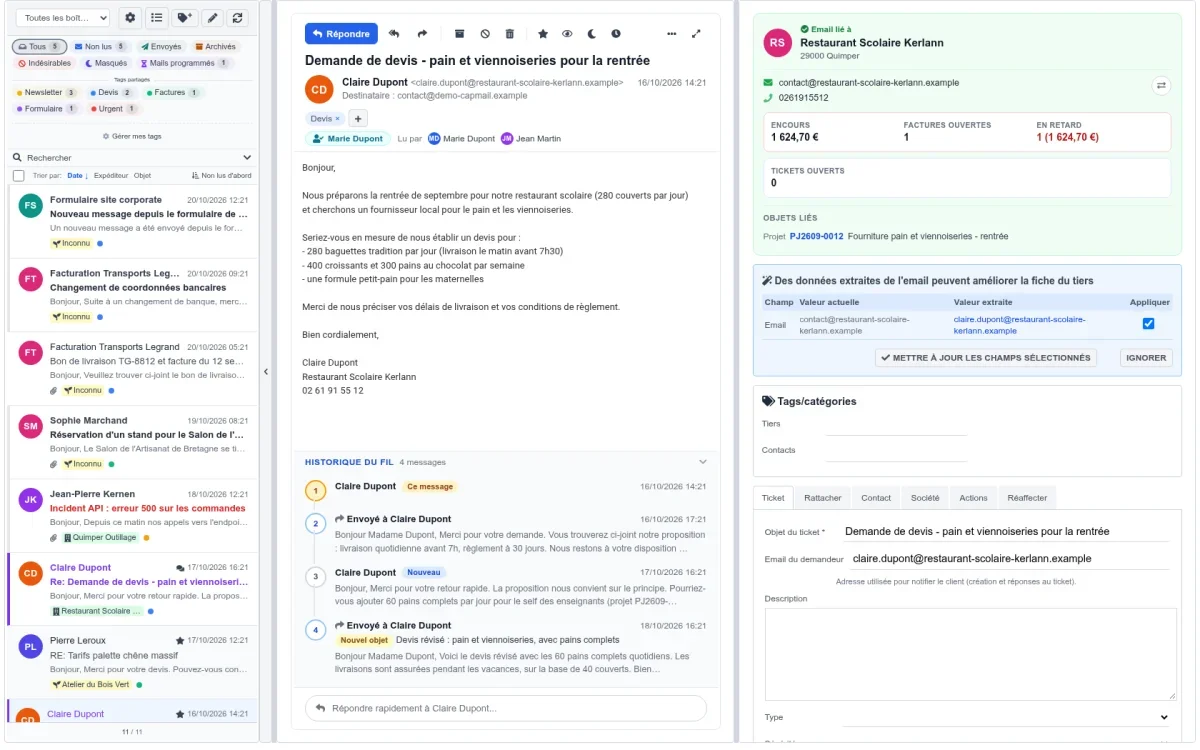Image resolution: width=1200 pixels, height=750 pixels.
Task: Click the search magnifier icon
Action: (17, 157)
